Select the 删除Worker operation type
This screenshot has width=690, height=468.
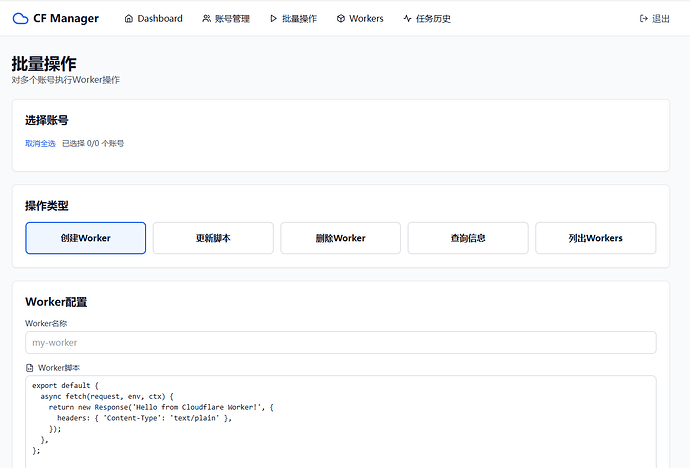[x=341, y=238]
